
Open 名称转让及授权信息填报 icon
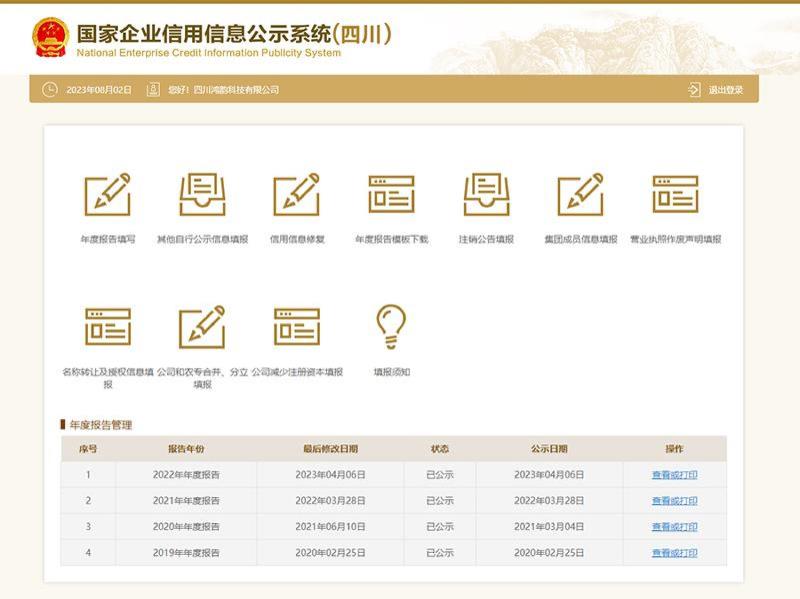pos(107,327)
